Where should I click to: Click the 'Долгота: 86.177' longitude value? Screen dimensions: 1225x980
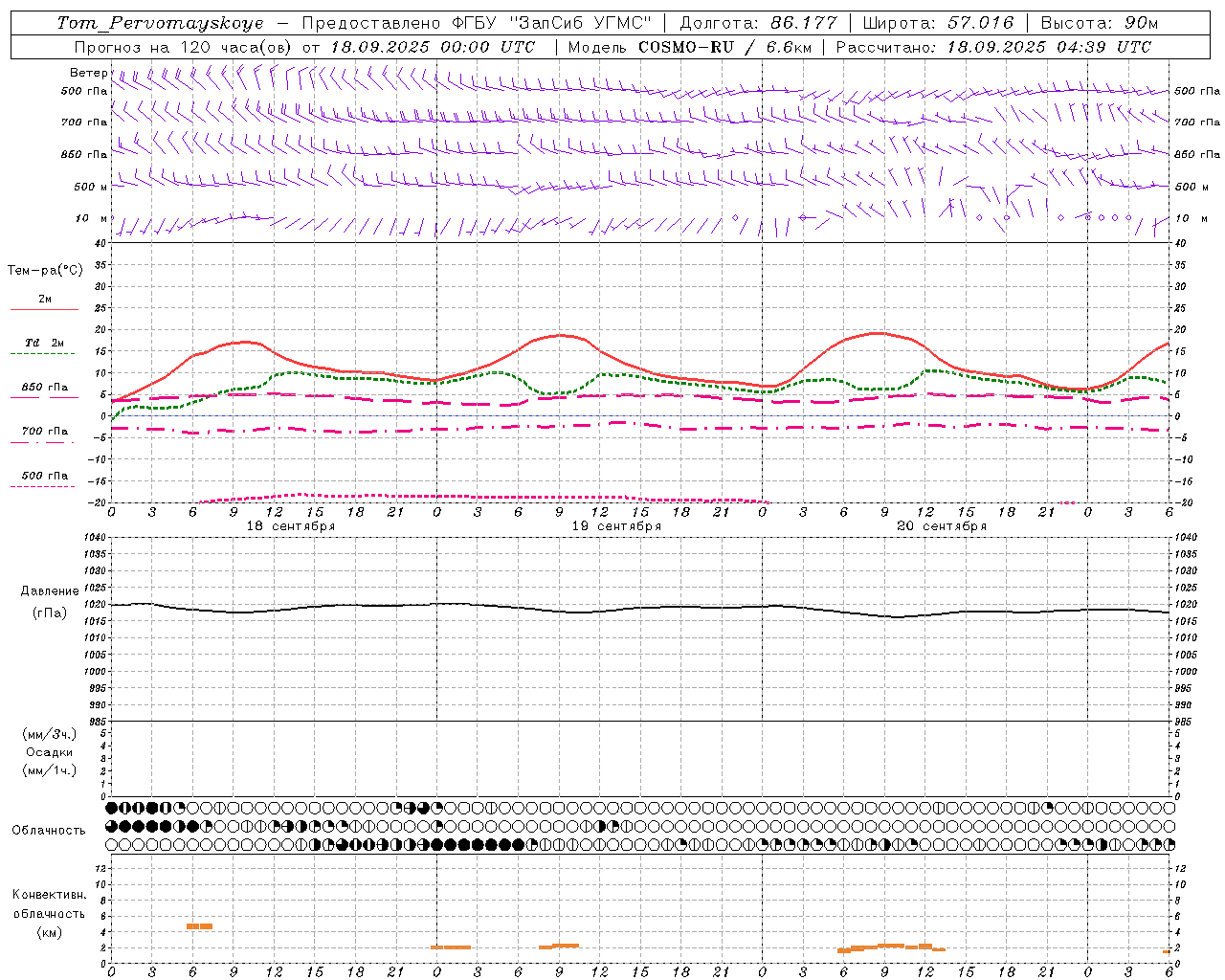coord(758,23)
